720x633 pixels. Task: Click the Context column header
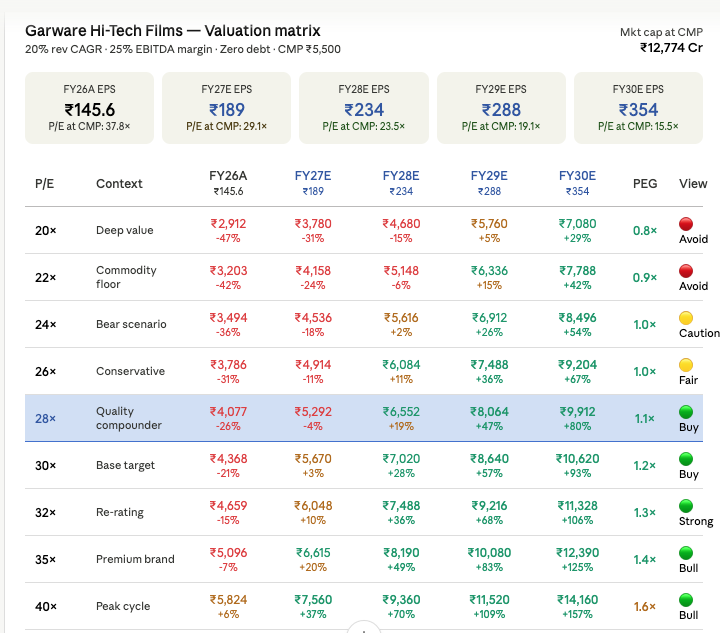click(x=119, y=184)
